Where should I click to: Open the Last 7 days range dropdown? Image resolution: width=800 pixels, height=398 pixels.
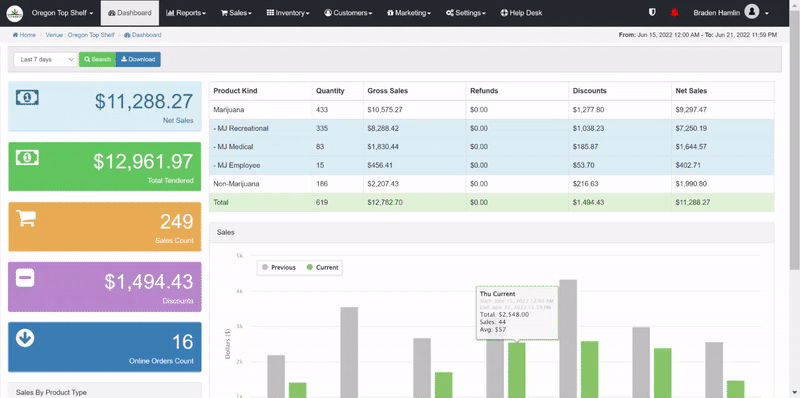click(x=45, y=60)
